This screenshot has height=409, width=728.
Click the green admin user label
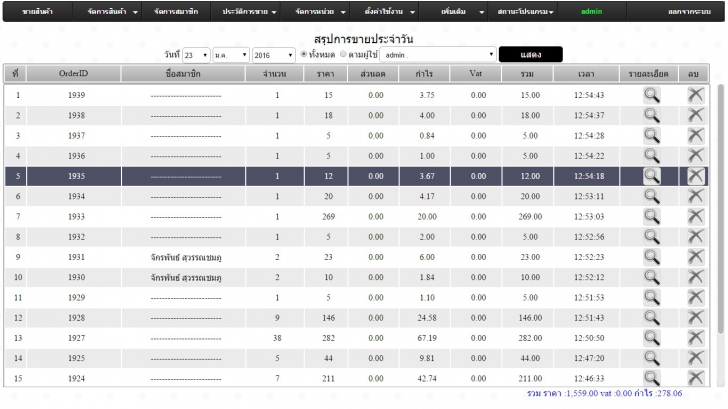[592, 12]
